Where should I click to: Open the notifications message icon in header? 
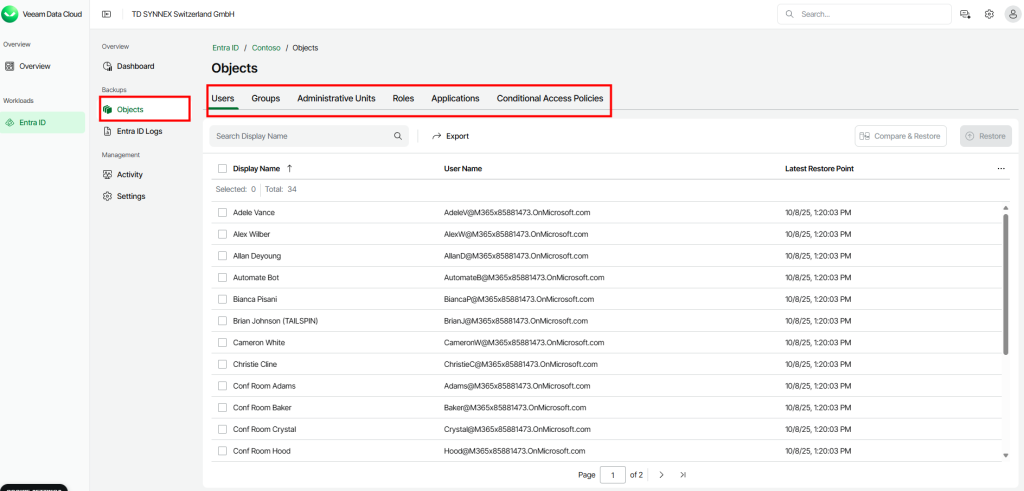(x=965, y=14)
